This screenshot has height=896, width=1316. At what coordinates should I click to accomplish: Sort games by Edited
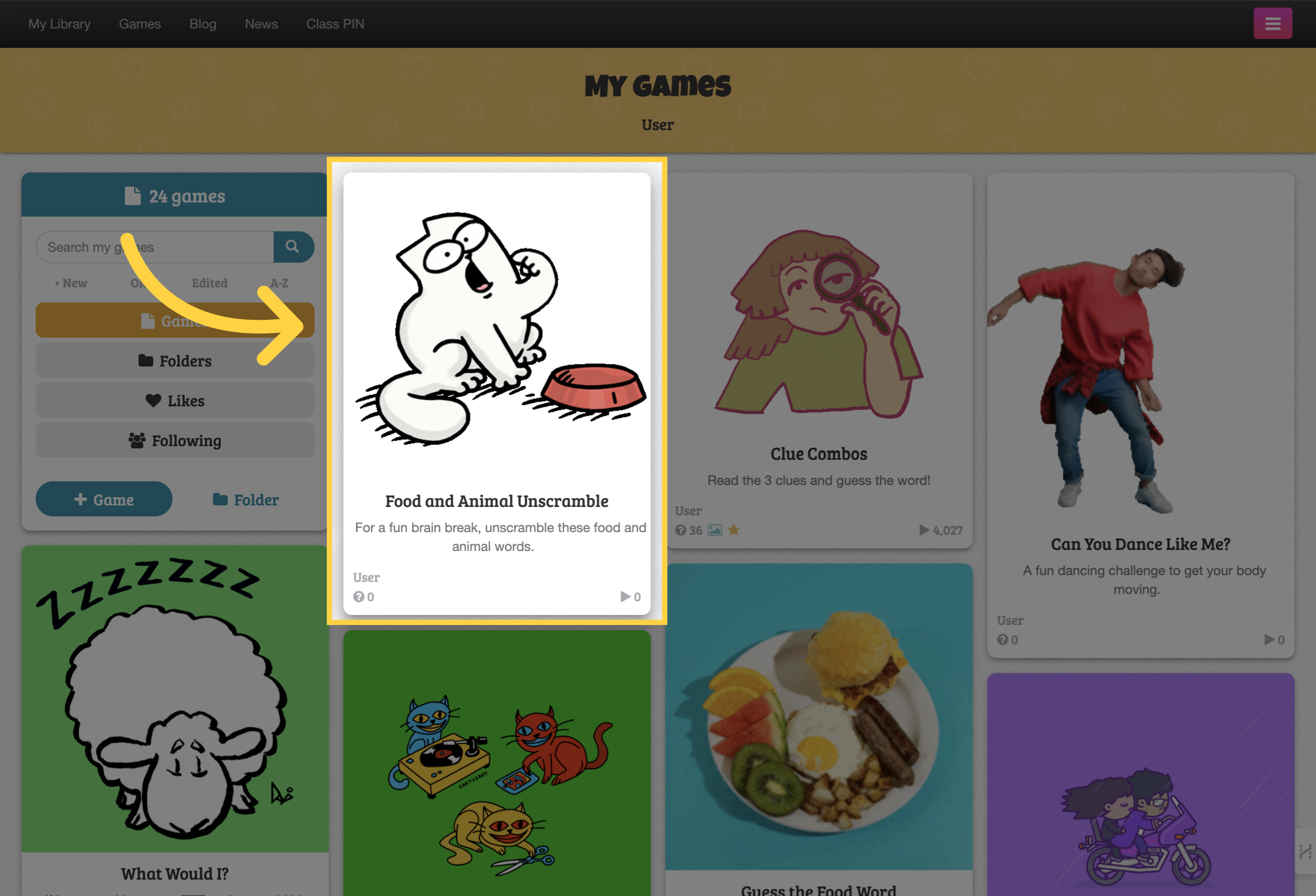pos(209,283)
